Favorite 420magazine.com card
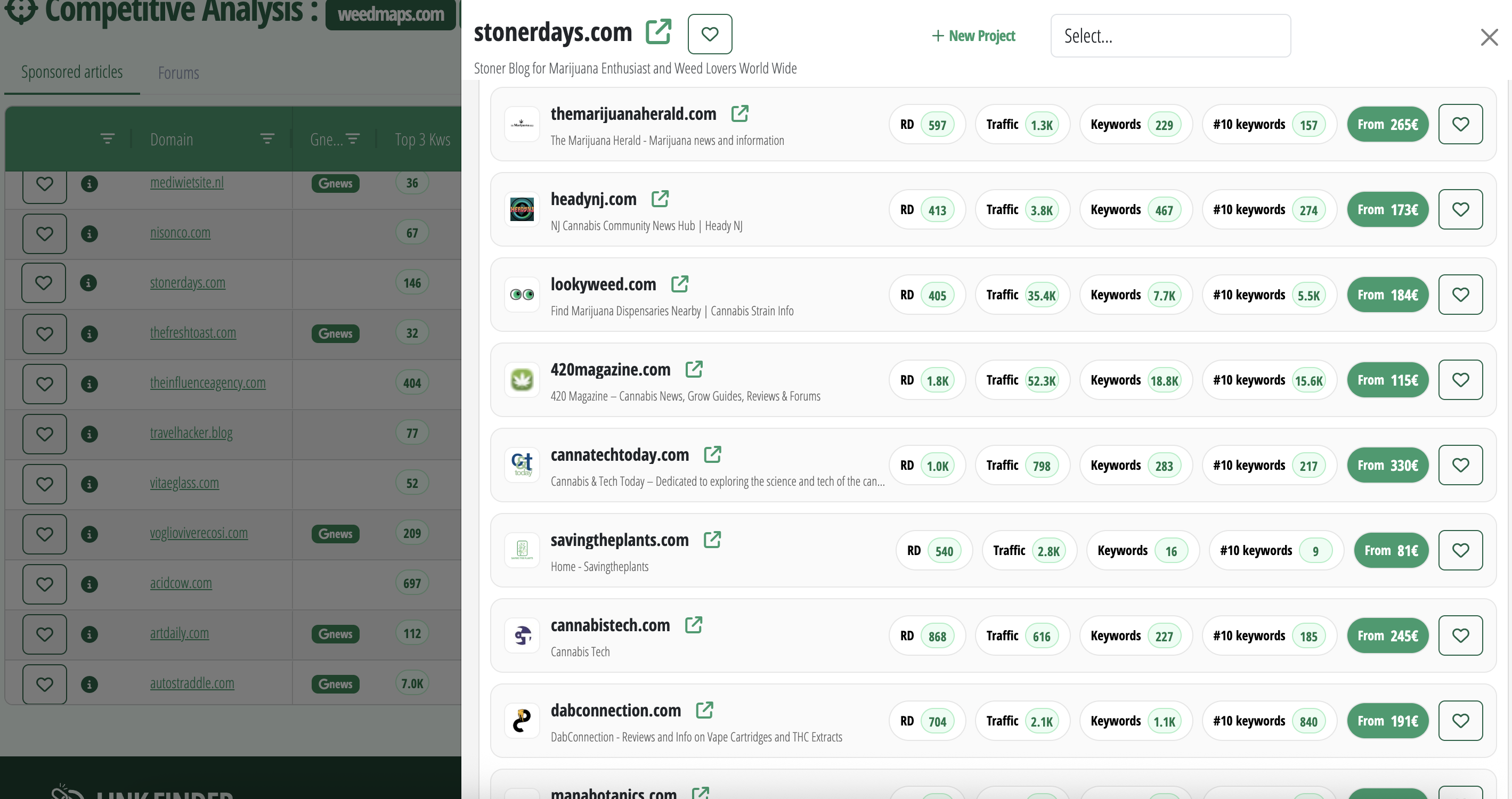This screenshot has width=1512, height=799. click(x=1460, y=380)
